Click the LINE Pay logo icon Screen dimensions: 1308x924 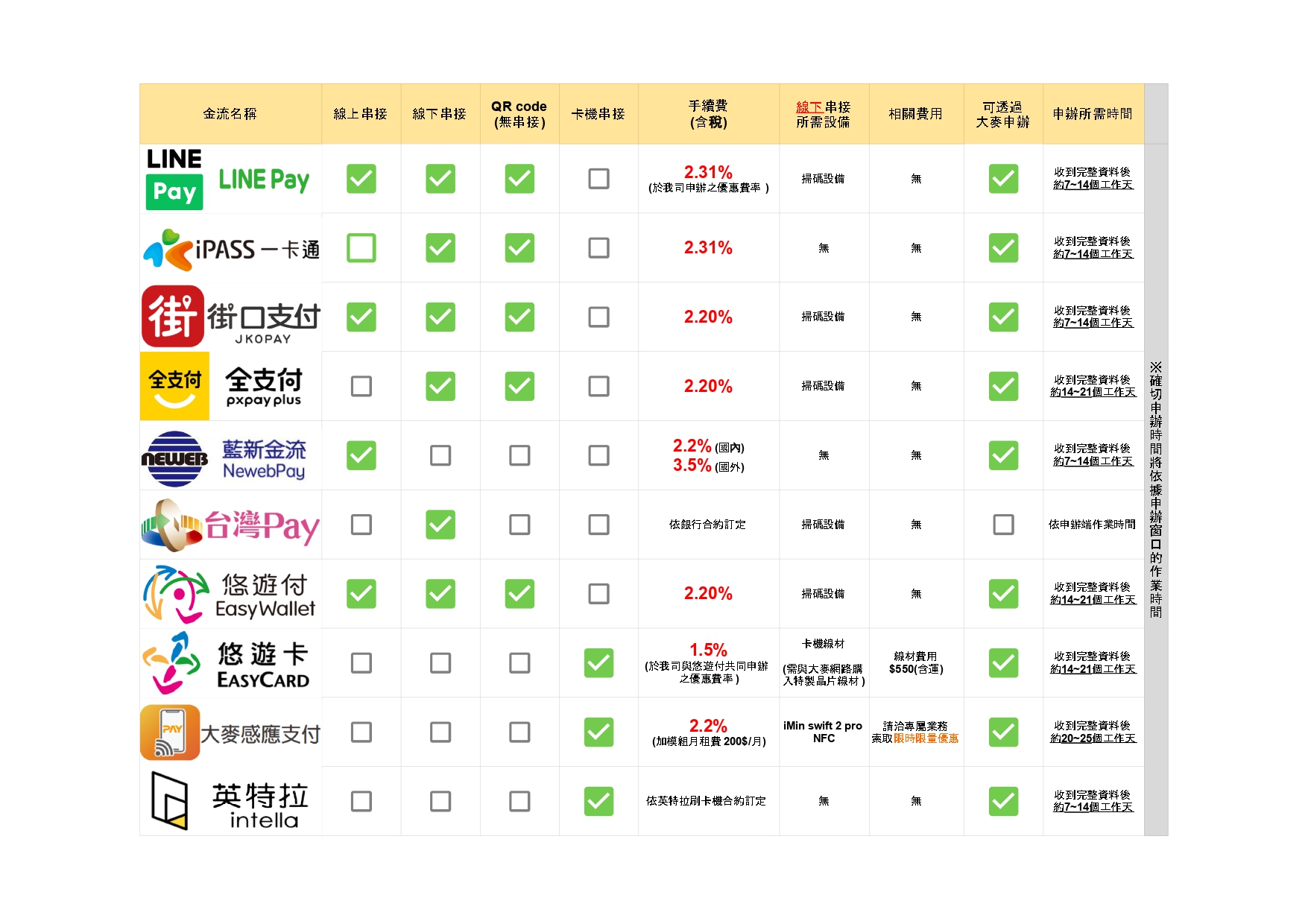(174, 179)
